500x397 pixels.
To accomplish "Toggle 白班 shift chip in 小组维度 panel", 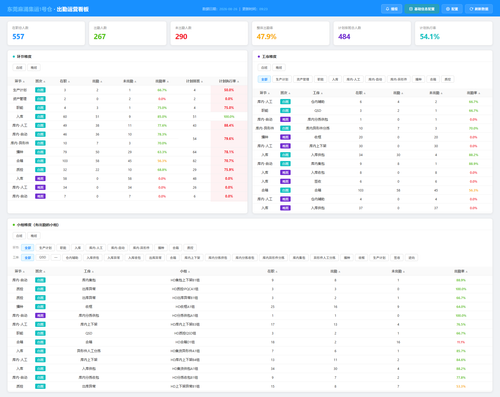I will pyautogui.click(x=19, y=236).
